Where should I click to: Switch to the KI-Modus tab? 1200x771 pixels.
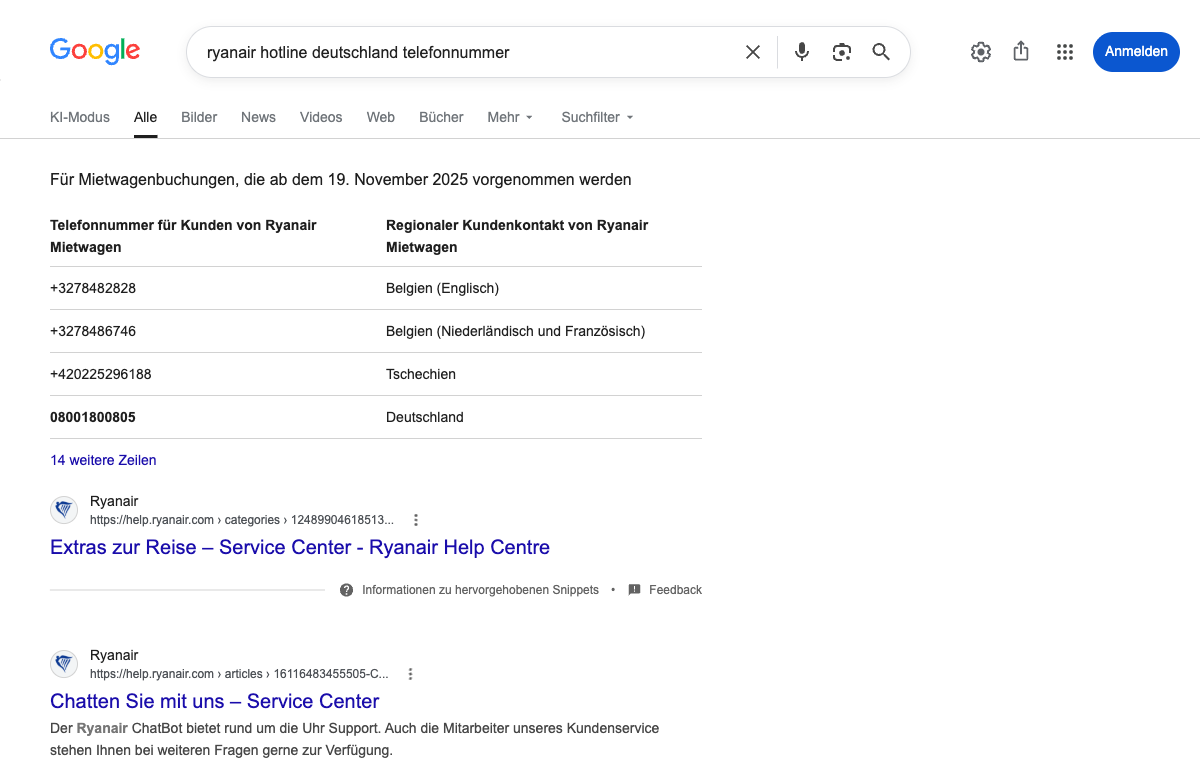point(80,117)
